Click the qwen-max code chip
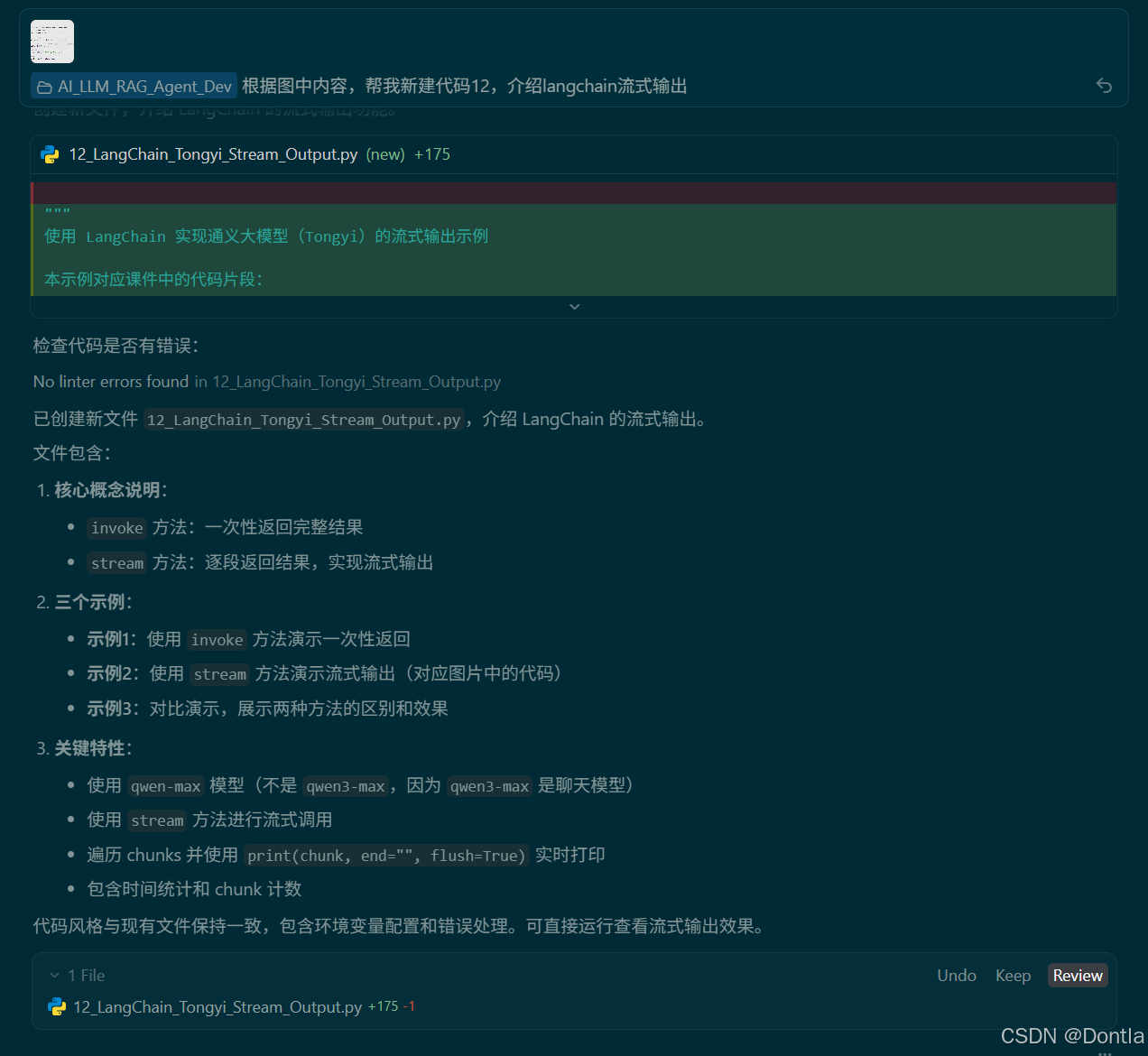Image resolution: width=1148 pixels, height=1056 pixels. coord(165,786)
